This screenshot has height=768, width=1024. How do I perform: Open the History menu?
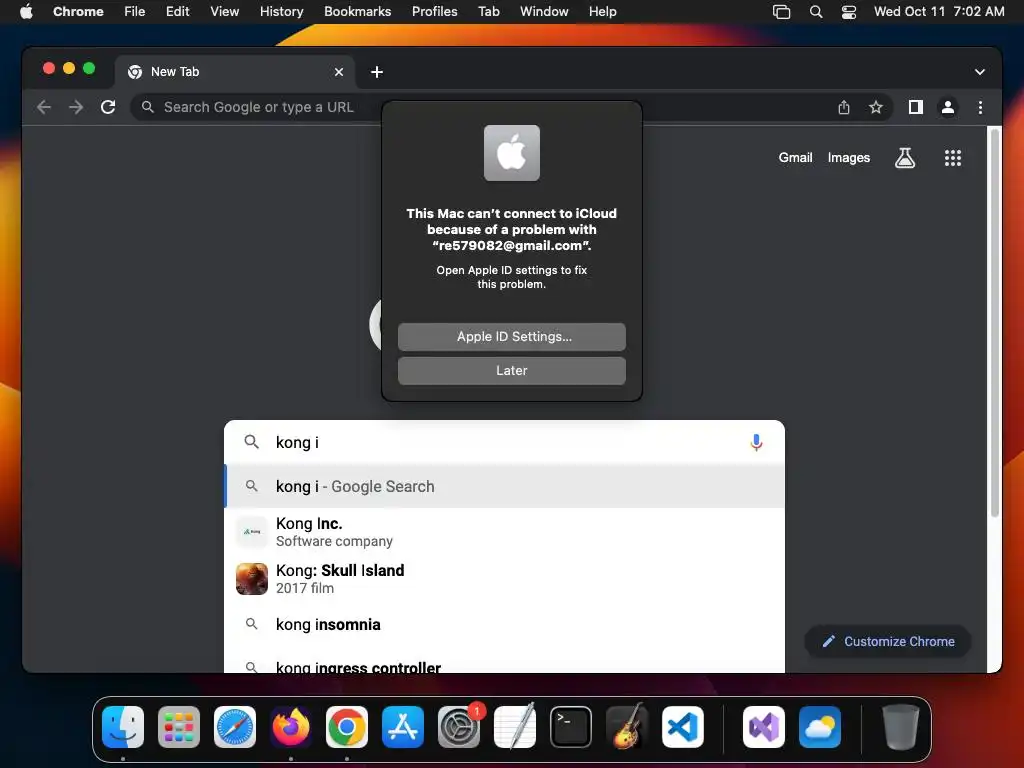tap(281, 11)
